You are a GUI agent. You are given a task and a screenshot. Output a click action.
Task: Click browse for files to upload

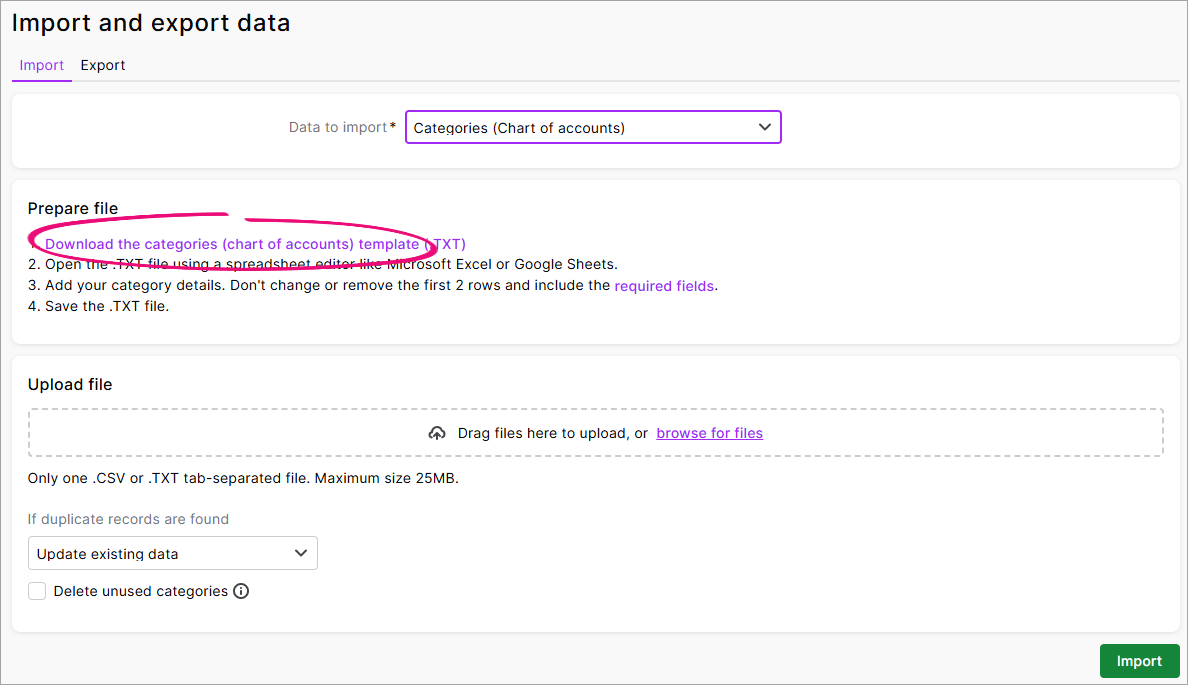[x=709, y=432]
